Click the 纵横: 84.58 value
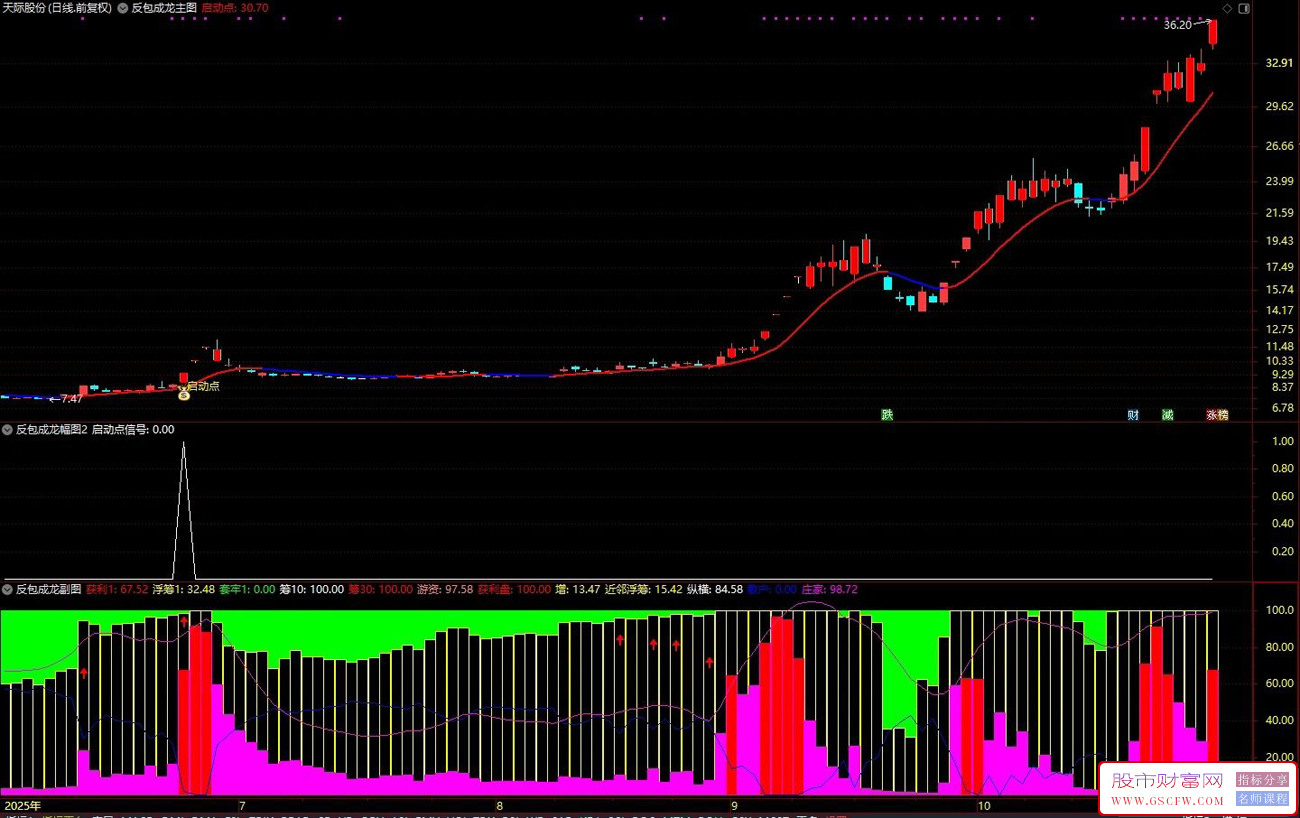The width and height of the screenshot is (1300, 818). [714, 590]
